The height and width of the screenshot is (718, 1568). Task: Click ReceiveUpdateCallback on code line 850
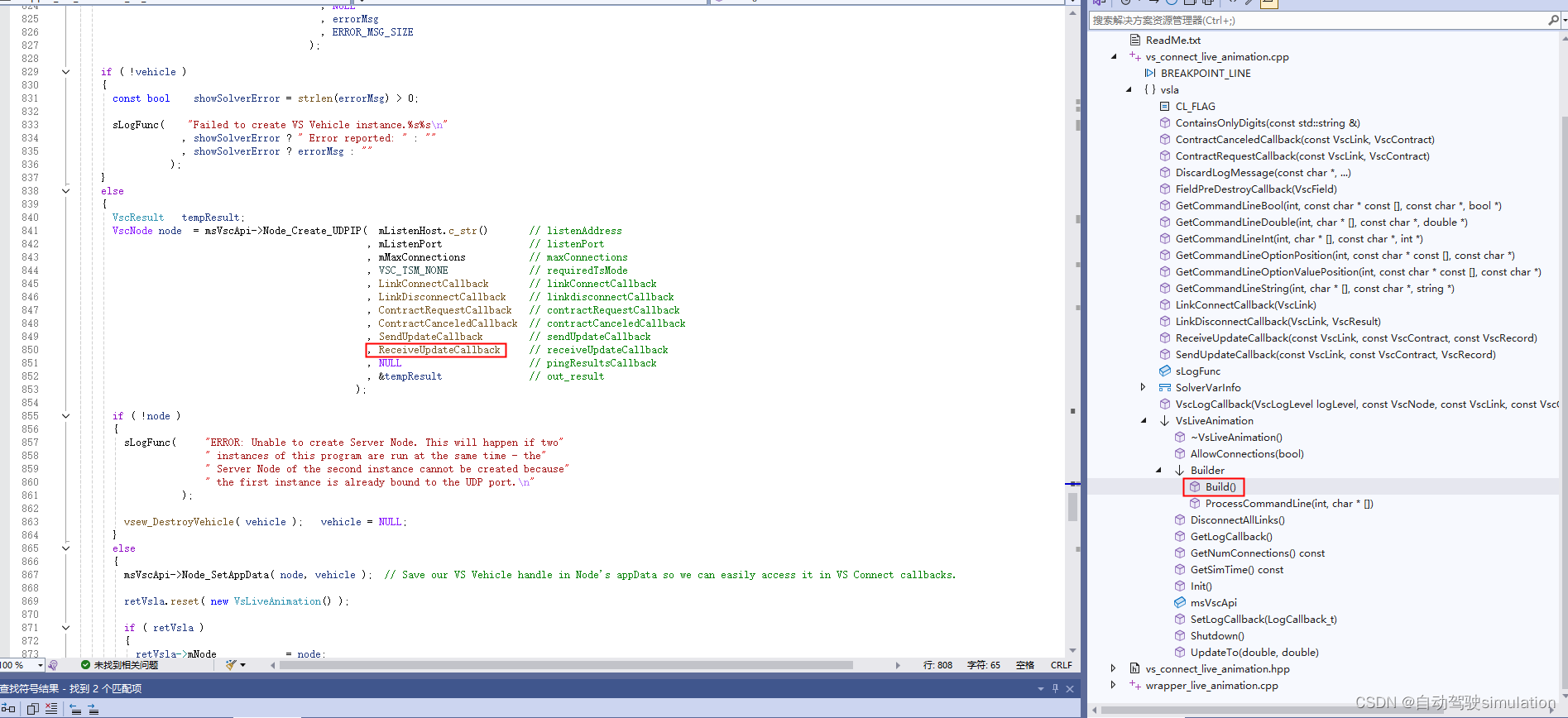(x=439, y=350)
